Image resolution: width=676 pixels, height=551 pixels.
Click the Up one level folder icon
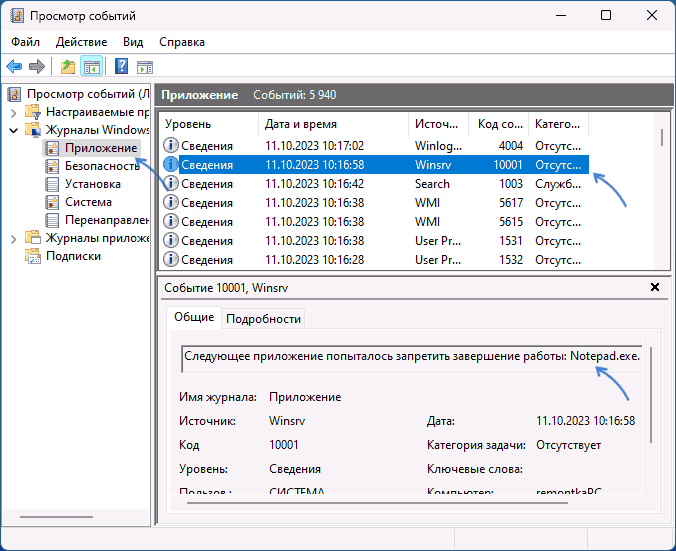coord(67,67)
